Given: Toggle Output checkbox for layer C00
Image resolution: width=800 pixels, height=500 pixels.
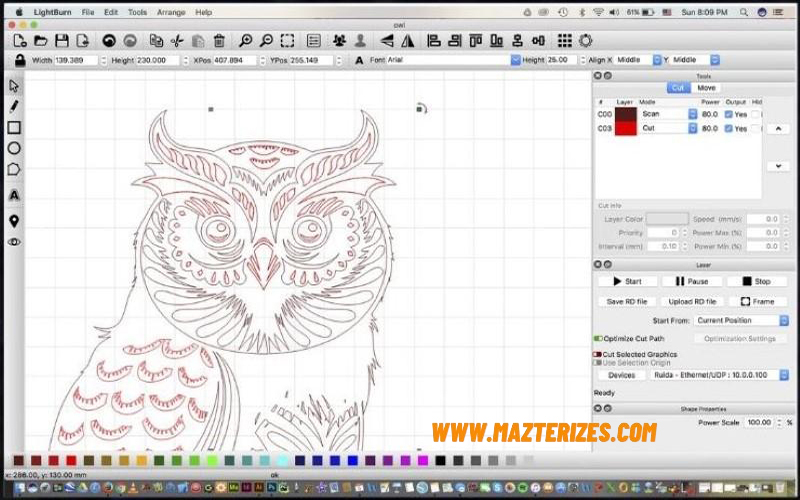Looking at the screenshot, I should 729,114.
